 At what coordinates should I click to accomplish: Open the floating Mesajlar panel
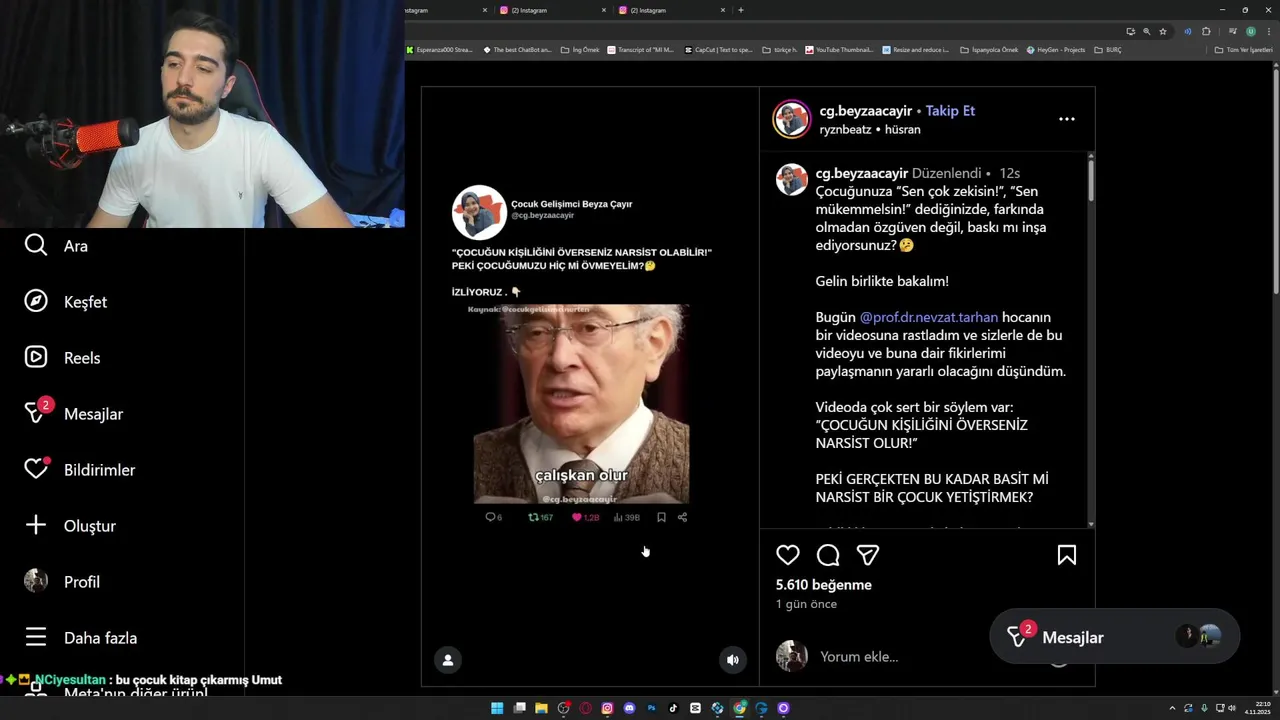point(1115,637)
